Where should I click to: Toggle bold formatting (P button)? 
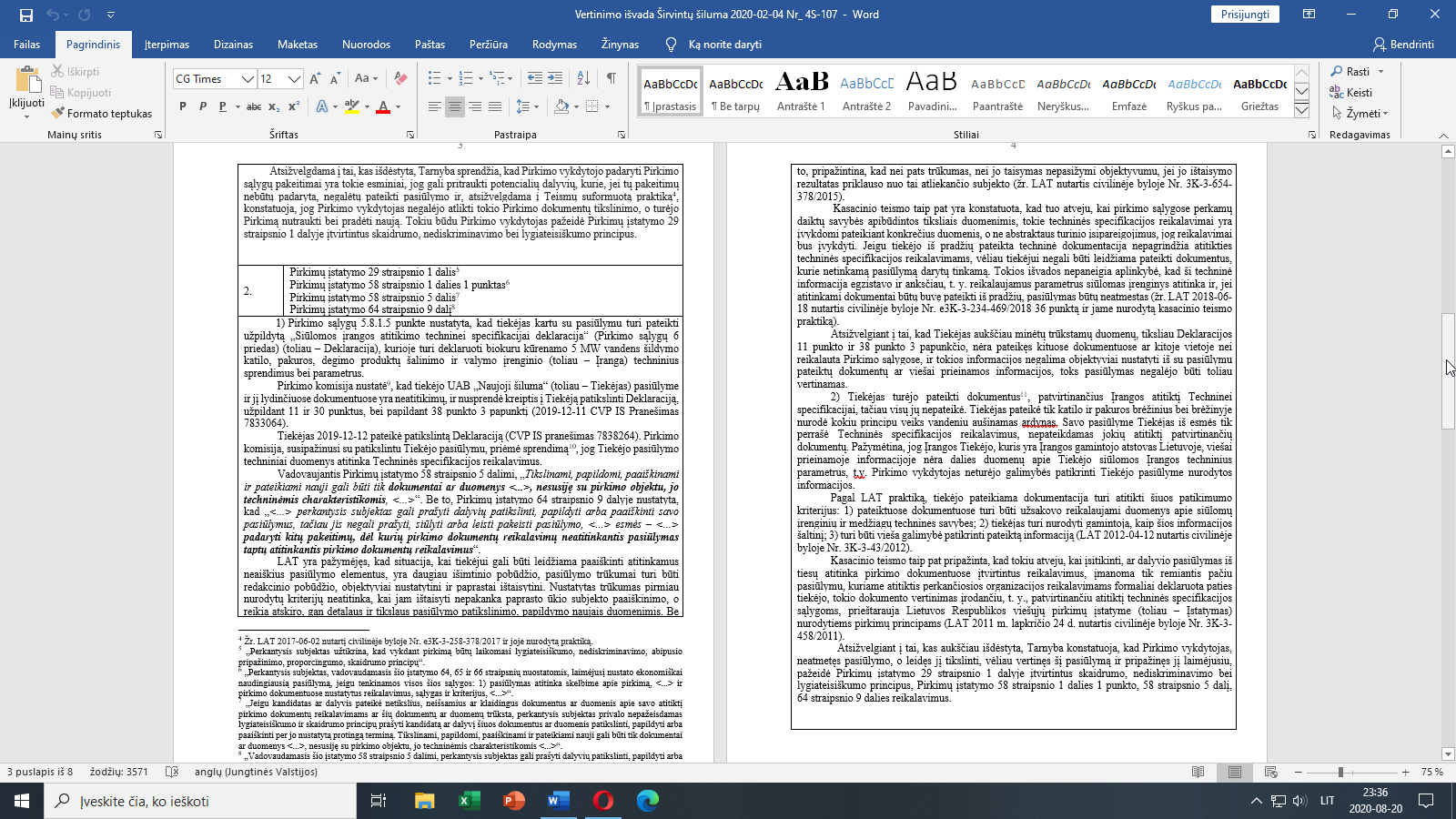point(183,107)
